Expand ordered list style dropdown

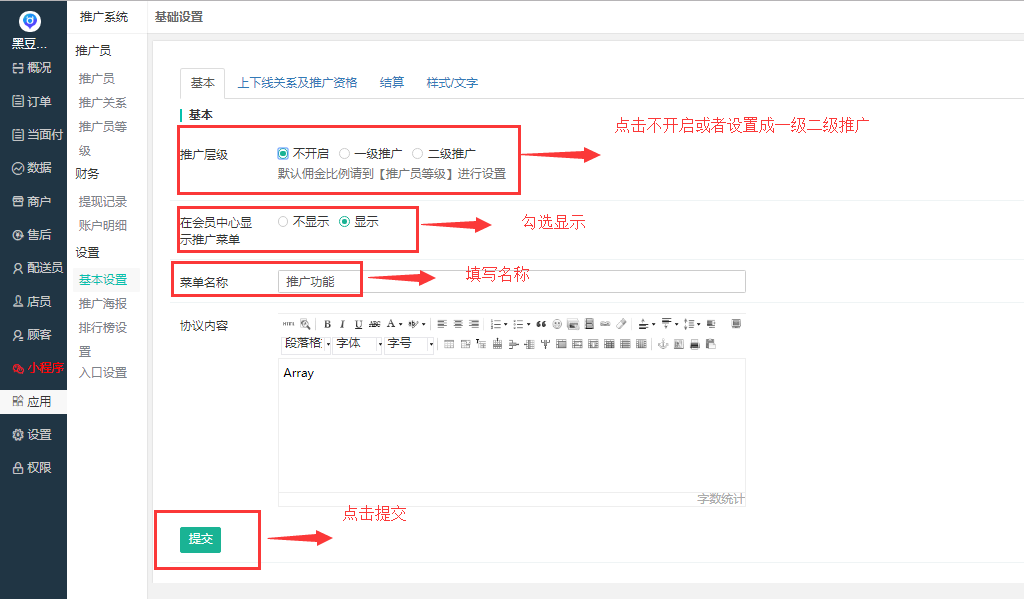pyautogui.click(x=505, y=324)
